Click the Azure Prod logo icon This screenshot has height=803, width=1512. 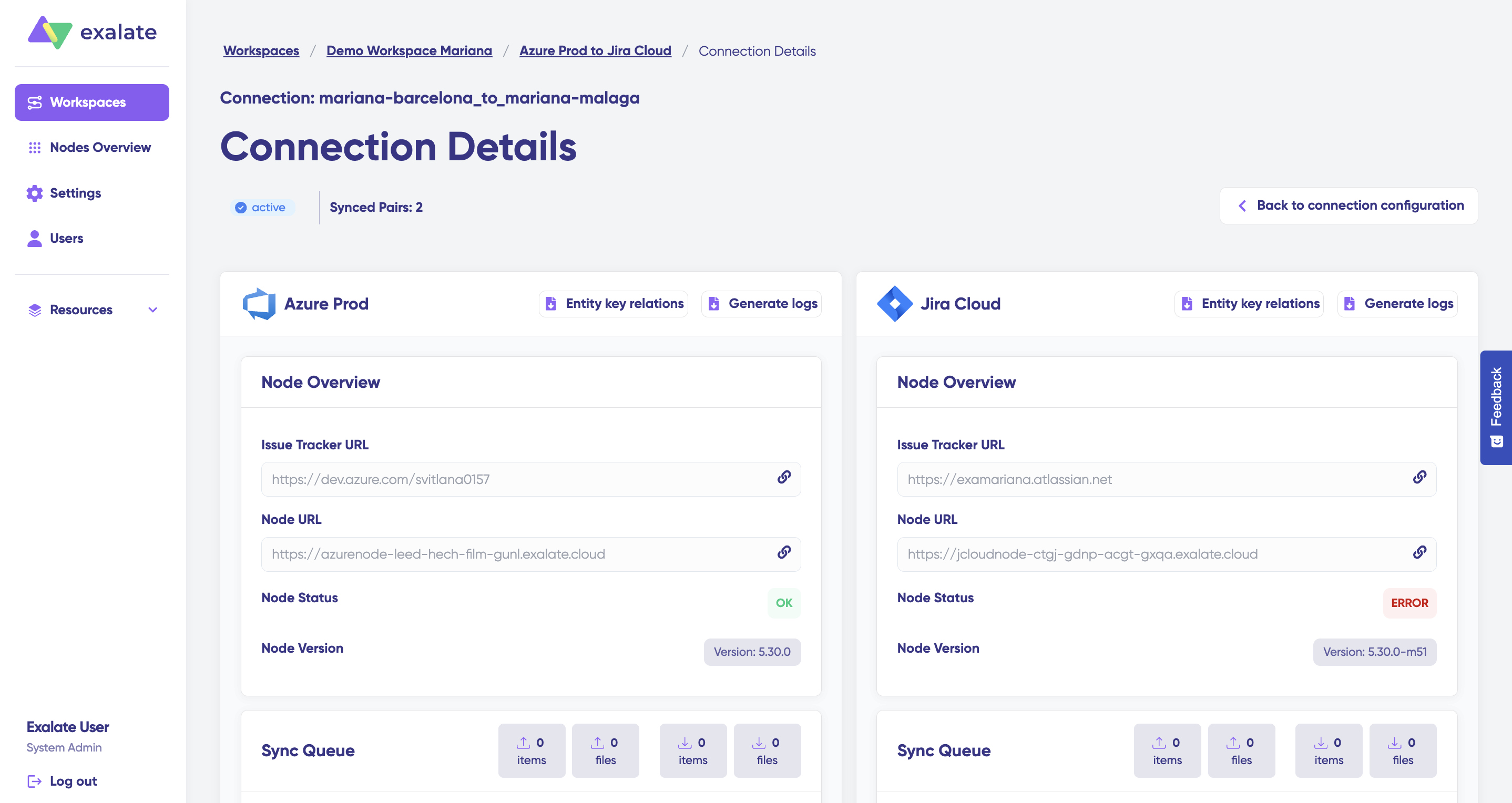click(259, 304)
